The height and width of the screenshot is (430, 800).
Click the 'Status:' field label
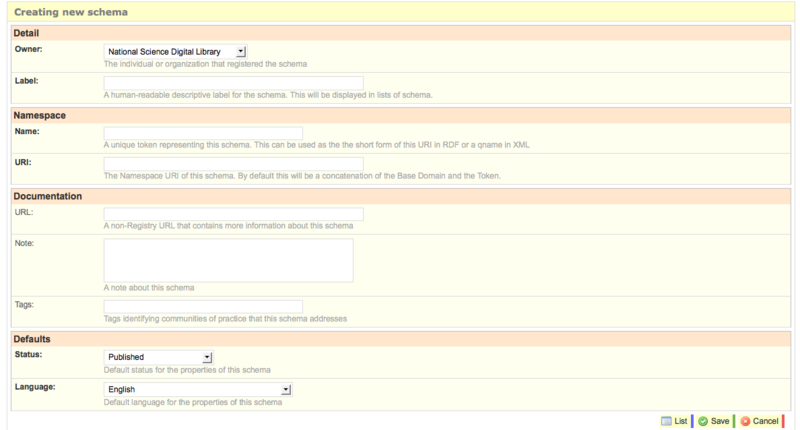point(29,355)
